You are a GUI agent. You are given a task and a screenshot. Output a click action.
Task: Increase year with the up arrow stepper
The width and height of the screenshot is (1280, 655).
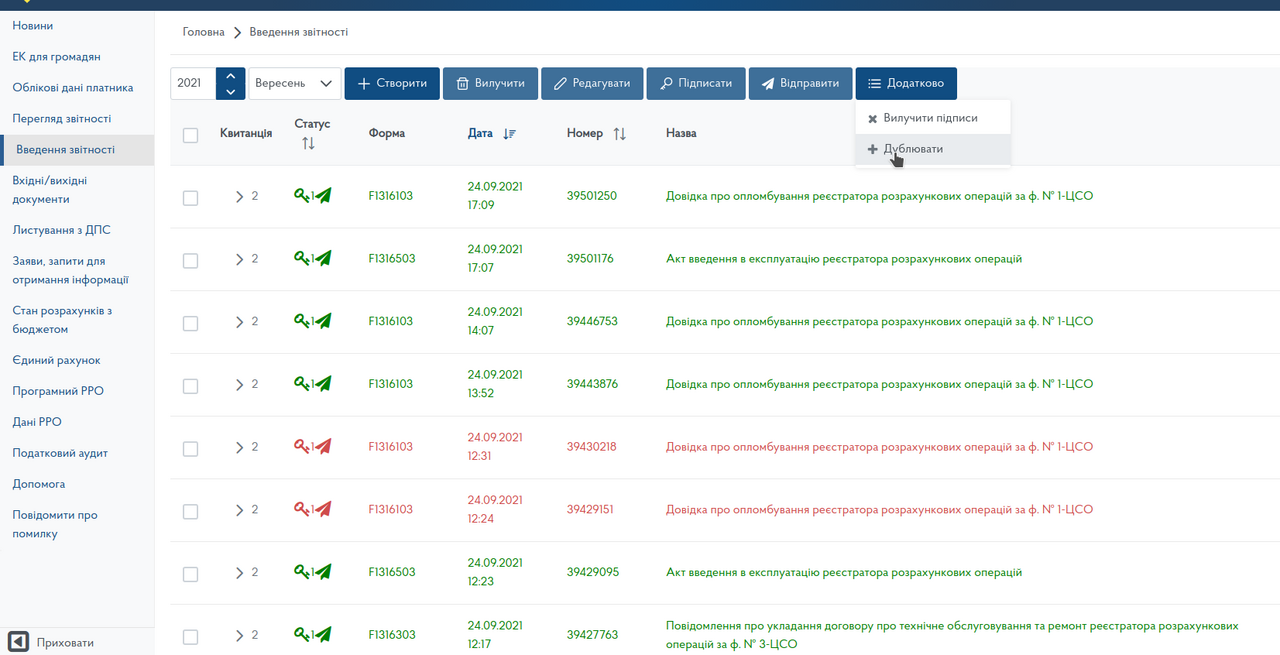pyautogui.click(x=230, y=75)
